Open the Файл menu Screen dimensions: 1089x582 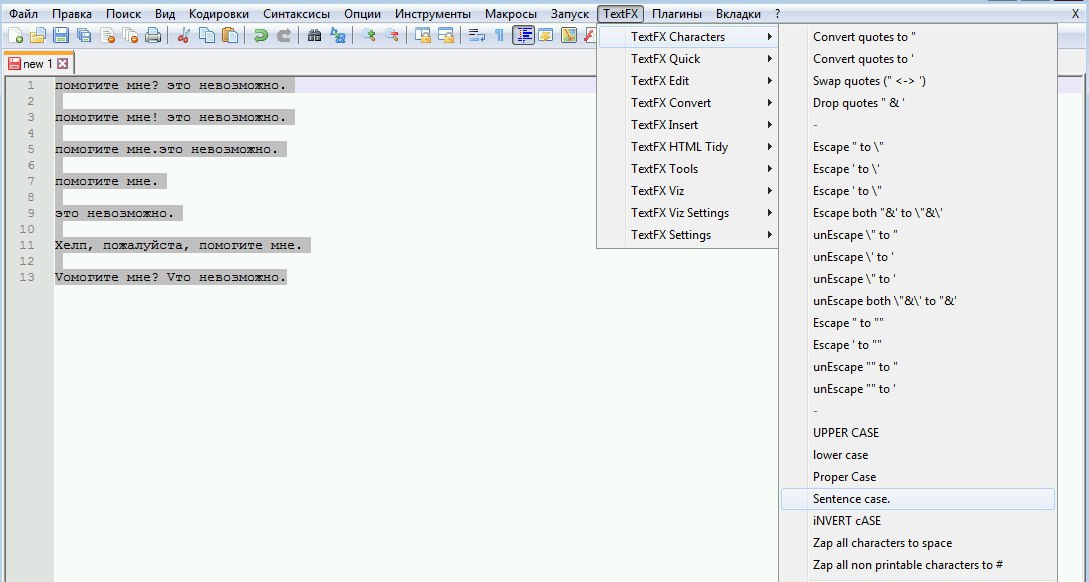pyautogui.click(x=23, y=14)
